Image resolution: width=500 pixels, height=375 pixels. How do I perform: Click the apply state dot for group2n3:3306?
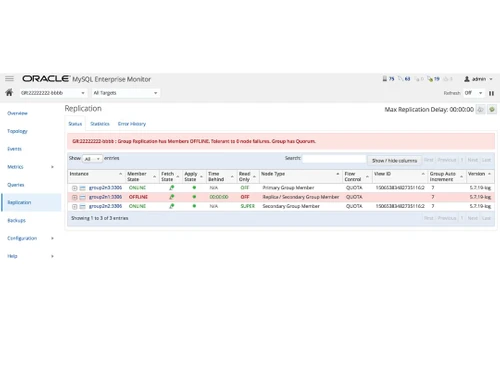pos(194,188)
